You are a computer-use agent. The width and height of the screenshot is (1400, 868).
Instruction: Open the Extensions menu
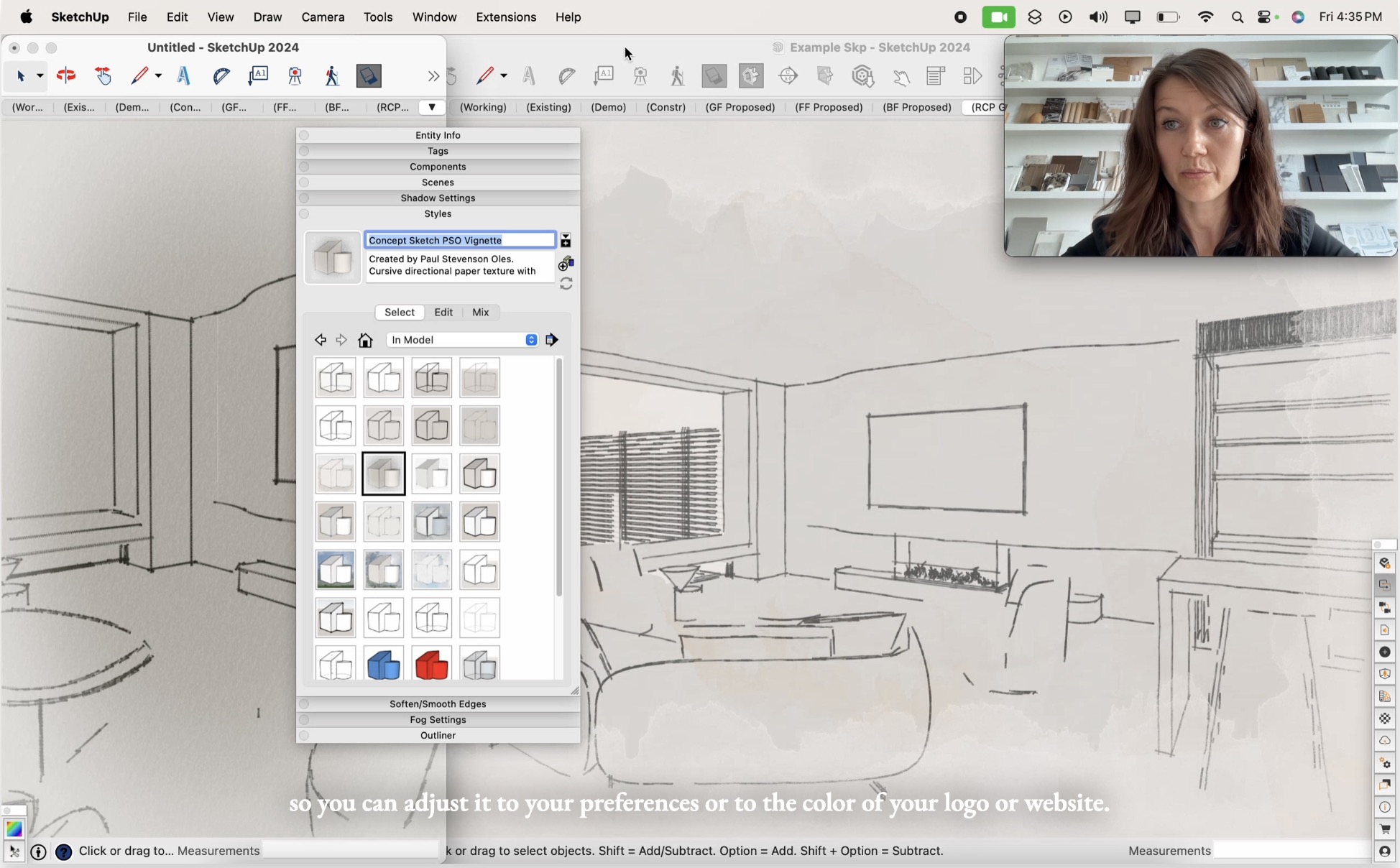pos(505,17)
